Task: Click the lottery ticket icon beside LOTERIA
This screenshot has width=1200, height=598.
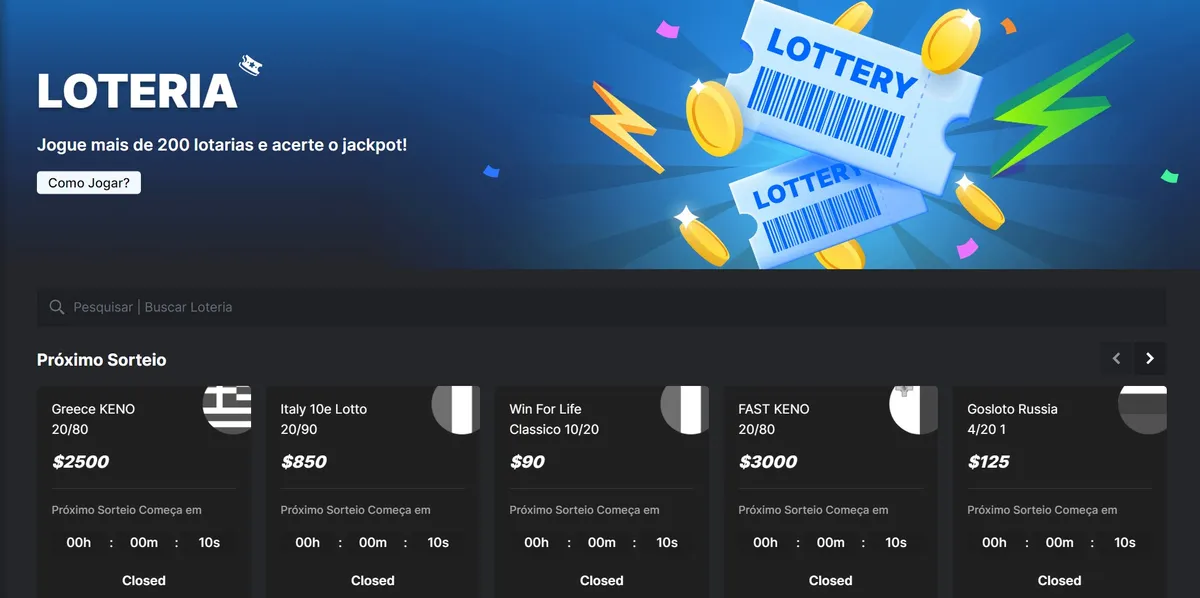Action: point(250,67)
